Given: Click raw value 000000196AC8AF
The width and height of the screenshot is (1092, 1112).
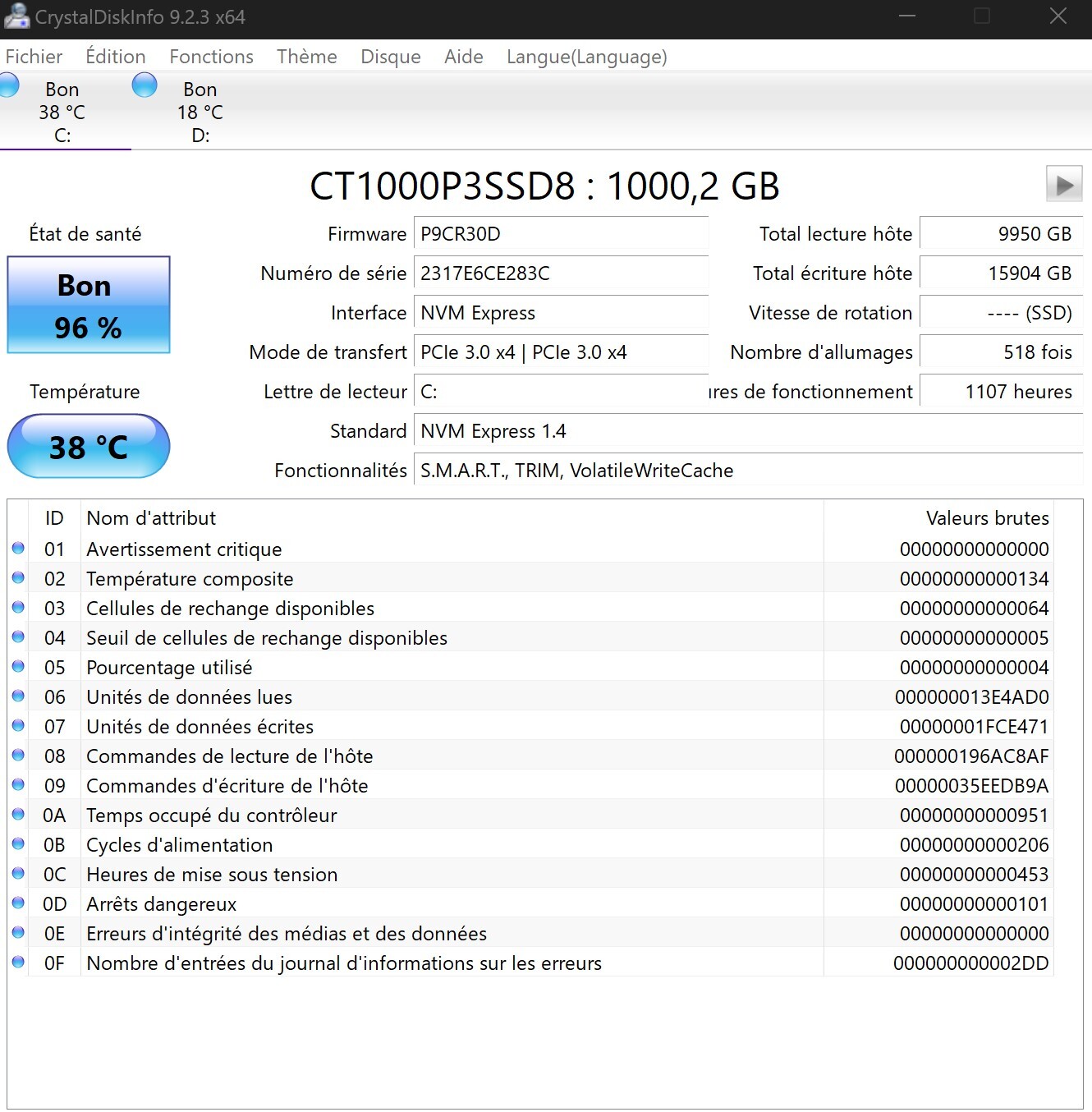Looking at the screenshot, I should point(971,756).
